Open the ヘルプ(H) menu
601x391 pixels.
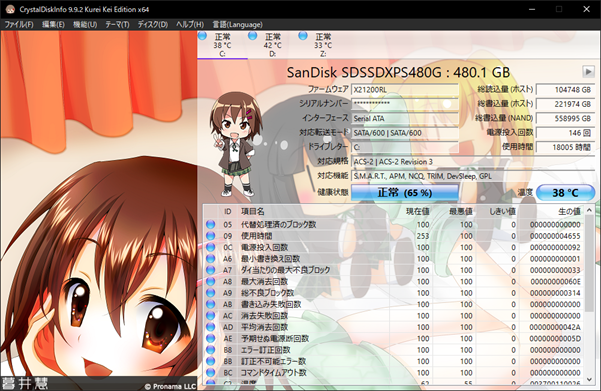click(x=190, y=25)
